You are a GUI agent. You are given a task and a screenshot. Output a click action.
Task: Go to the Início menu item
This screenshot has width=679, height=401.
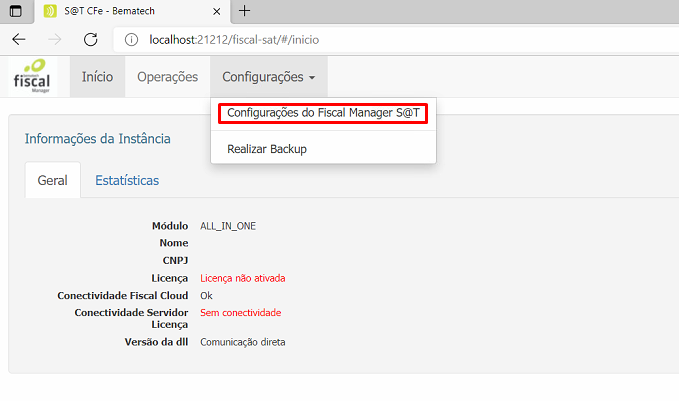point(97,77)
